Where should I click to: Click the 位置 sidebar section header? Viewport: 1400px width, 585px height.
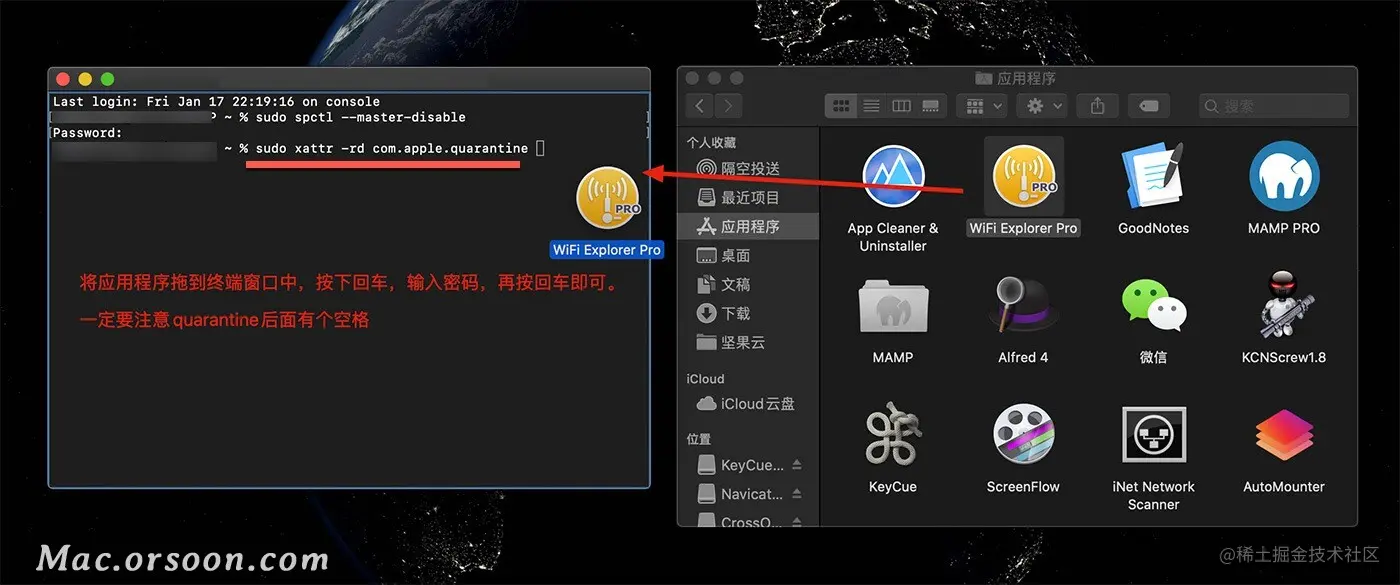(x=699, y=439)
